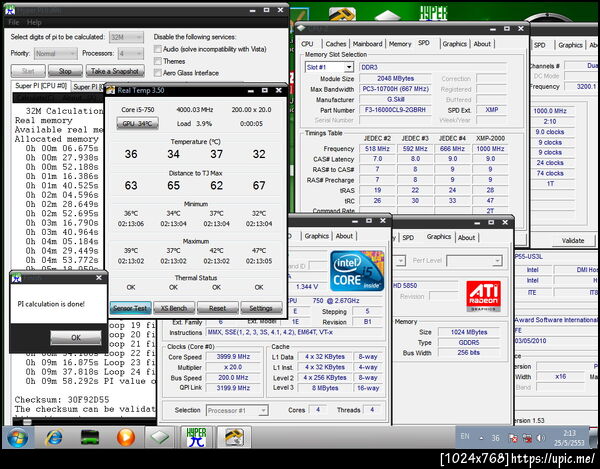
Task: Click the GPU 34°C button in Real Temp
Action: pos(137,124)
